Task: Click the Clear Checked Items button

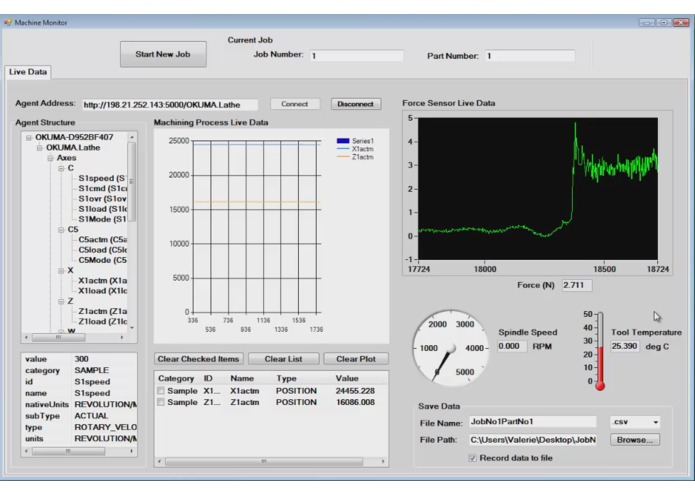Action: [199, 359]
